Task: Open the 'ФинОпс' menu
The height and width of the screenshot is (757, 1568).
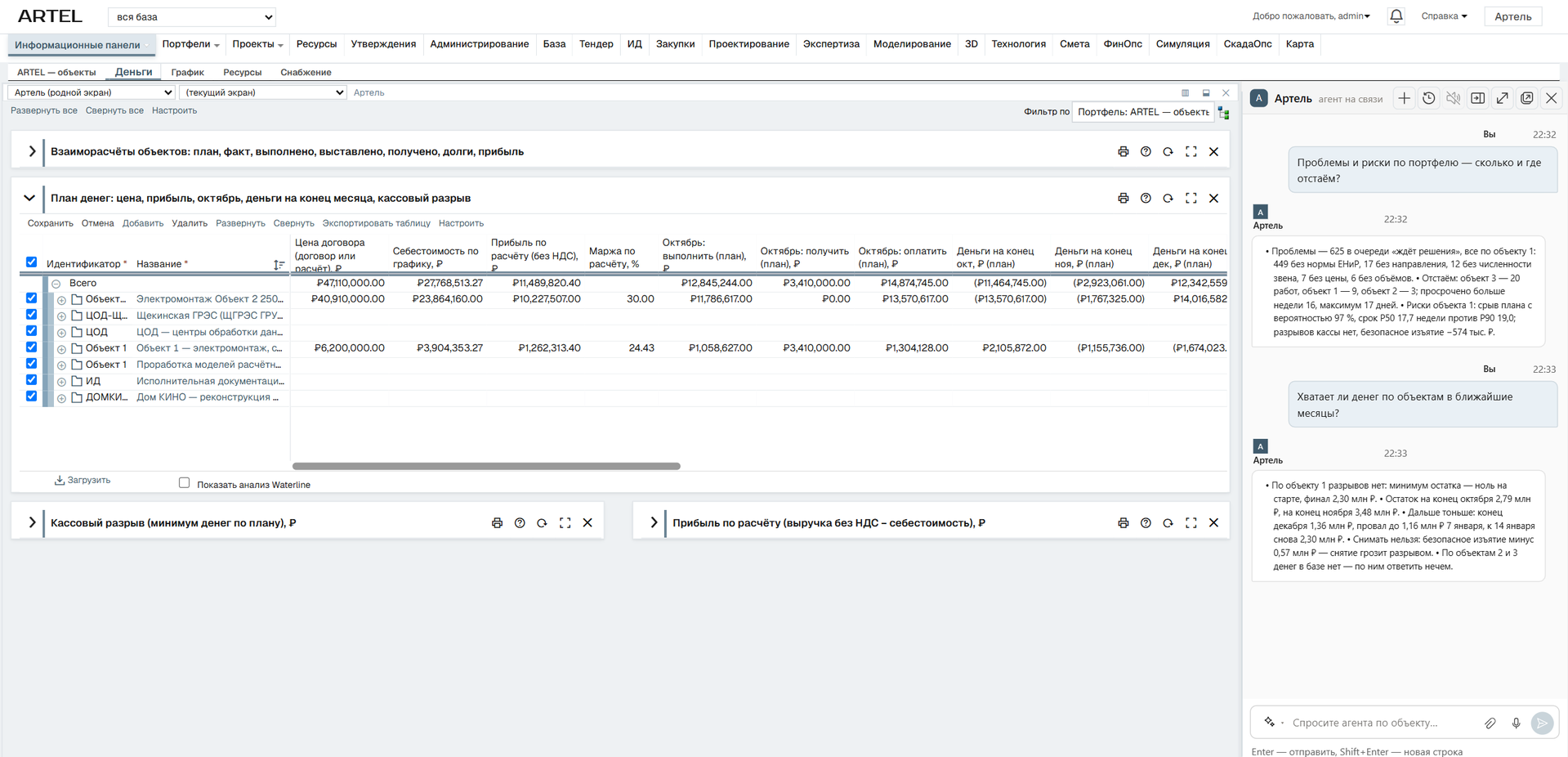Action: click(1123, 44)
